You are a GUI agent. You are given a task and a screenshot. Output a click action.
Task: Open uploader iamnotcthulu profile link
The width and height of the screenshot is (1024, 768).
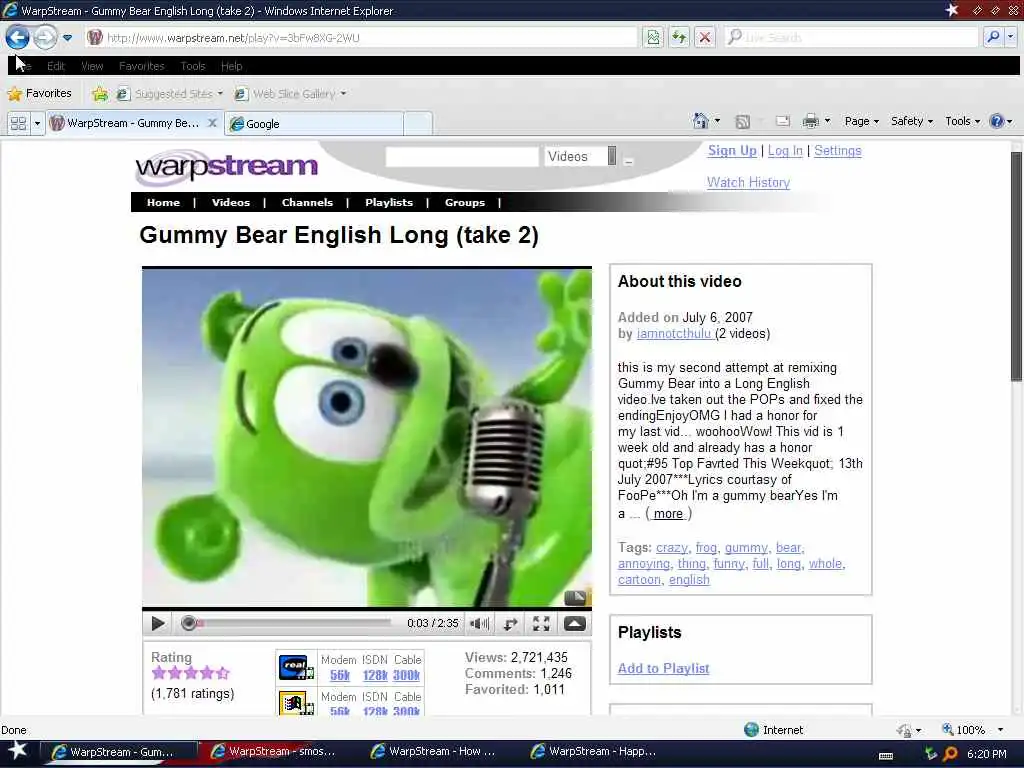coord(674,334)
